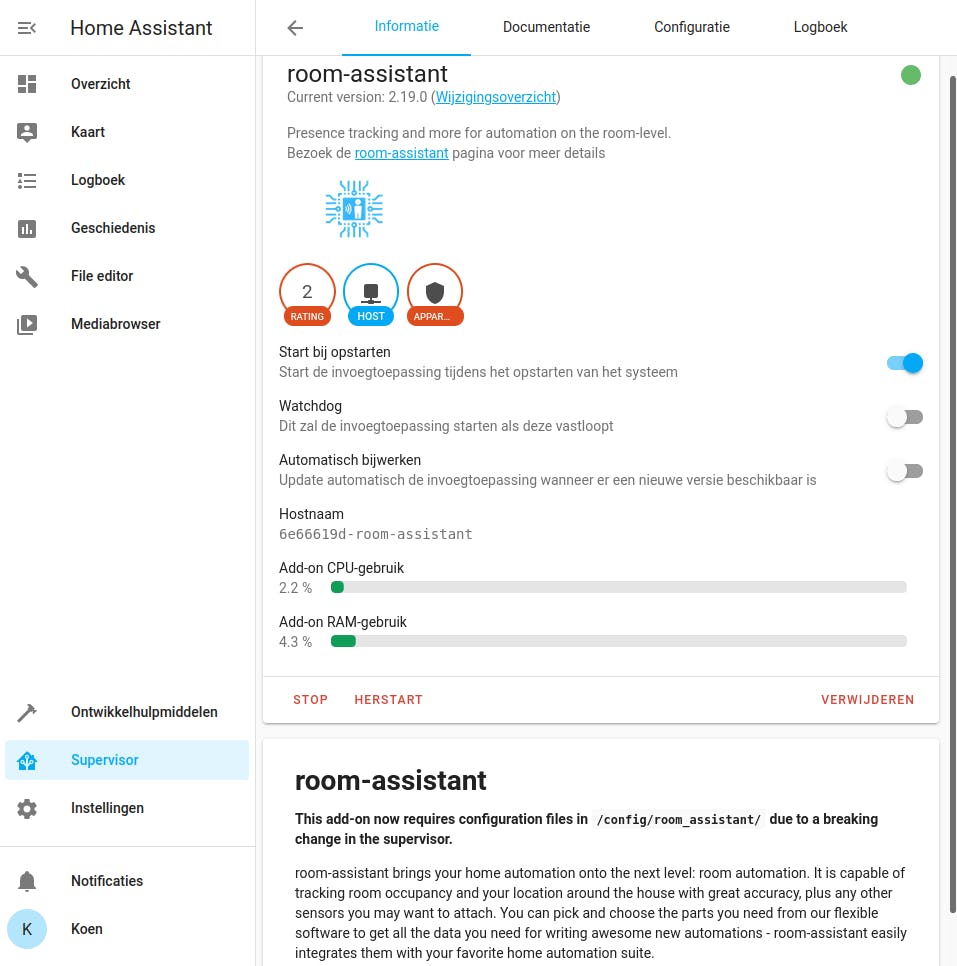This screenshot has width=957, height=966.
Task: Open the File editor wrench icon
Action: pyautogui.click(x=27, y=276)
